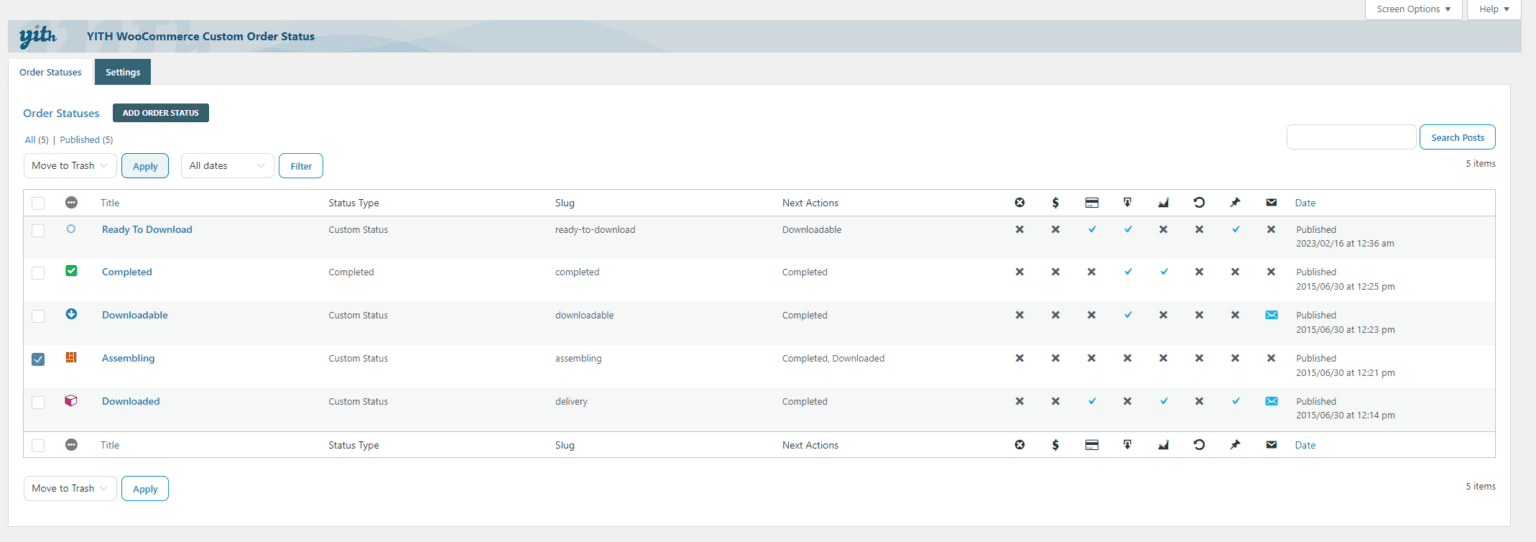This screenshot has height=542, width=1536.
Task: Uncheck the Assembling row checkbox
Action: 38,359
